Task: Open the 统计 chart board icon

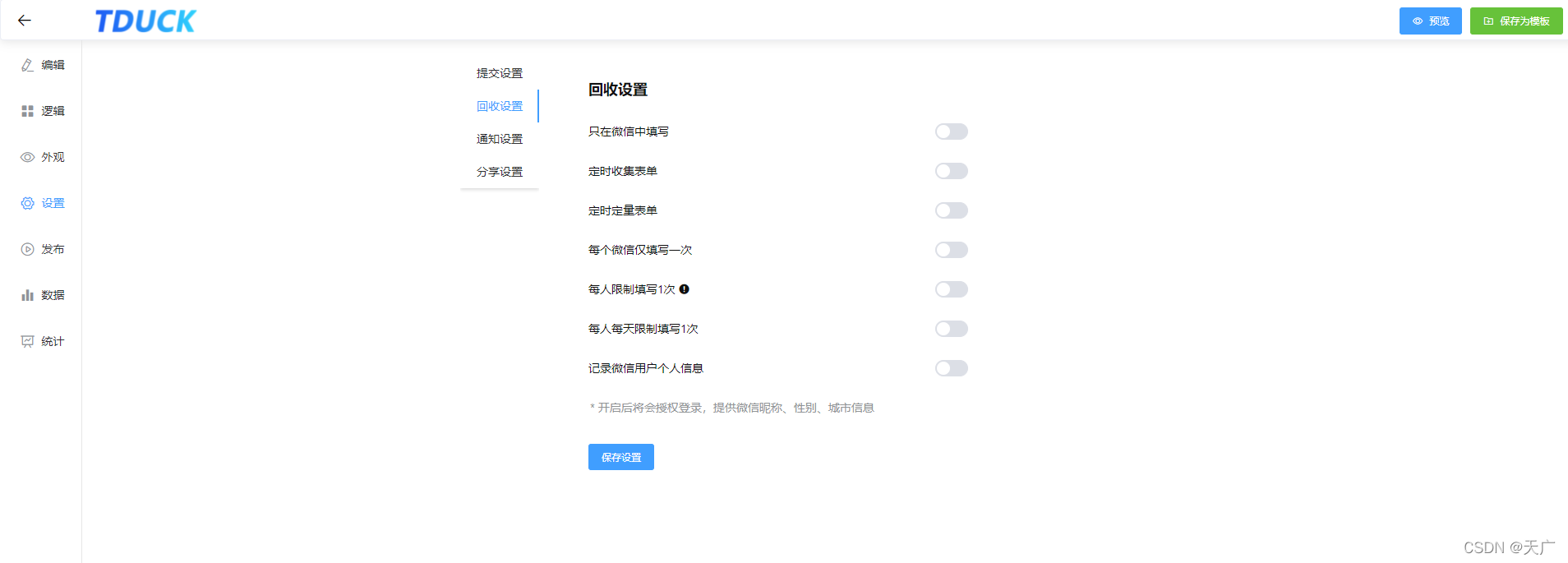Action: 28,341
